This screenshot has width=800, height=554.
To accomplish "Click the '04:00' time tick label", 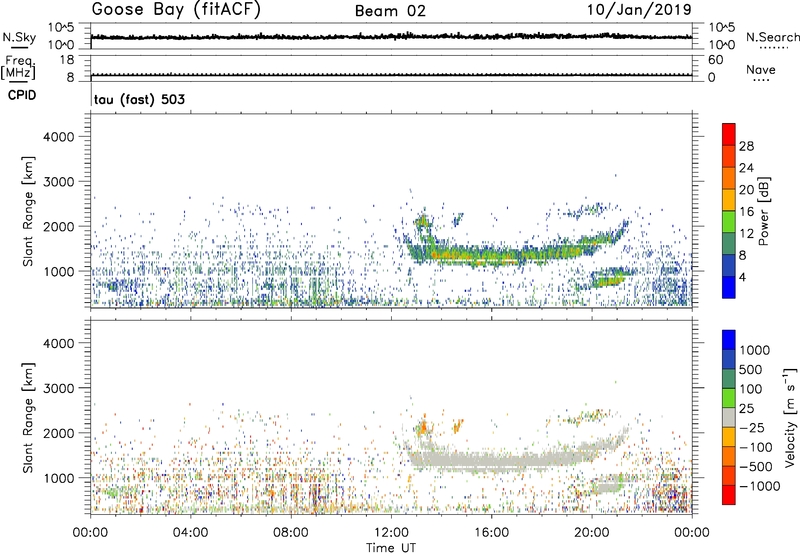I will (x=190, y=533).
